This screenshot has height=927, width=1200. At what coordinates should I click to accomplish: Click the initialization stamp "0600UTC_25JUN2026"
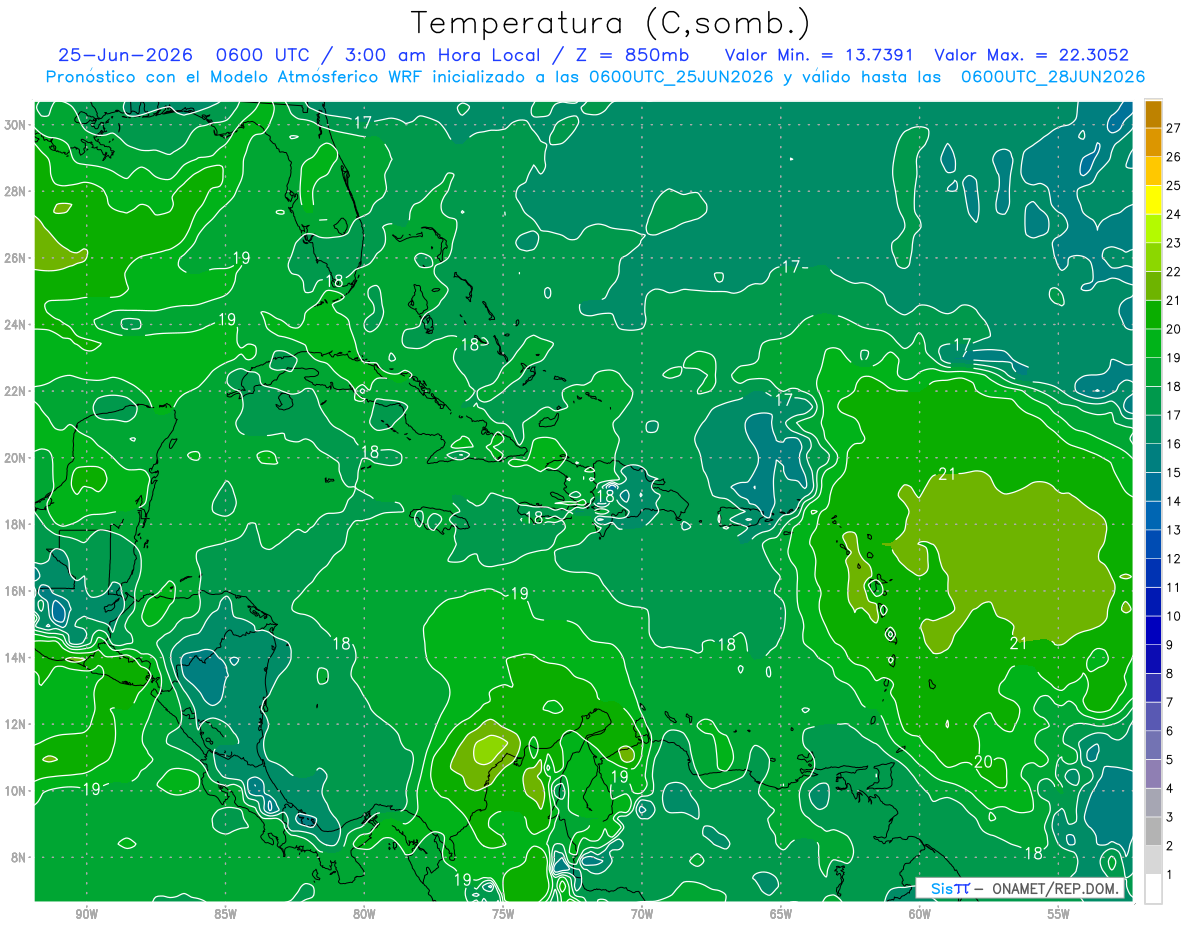pos(681,77)
